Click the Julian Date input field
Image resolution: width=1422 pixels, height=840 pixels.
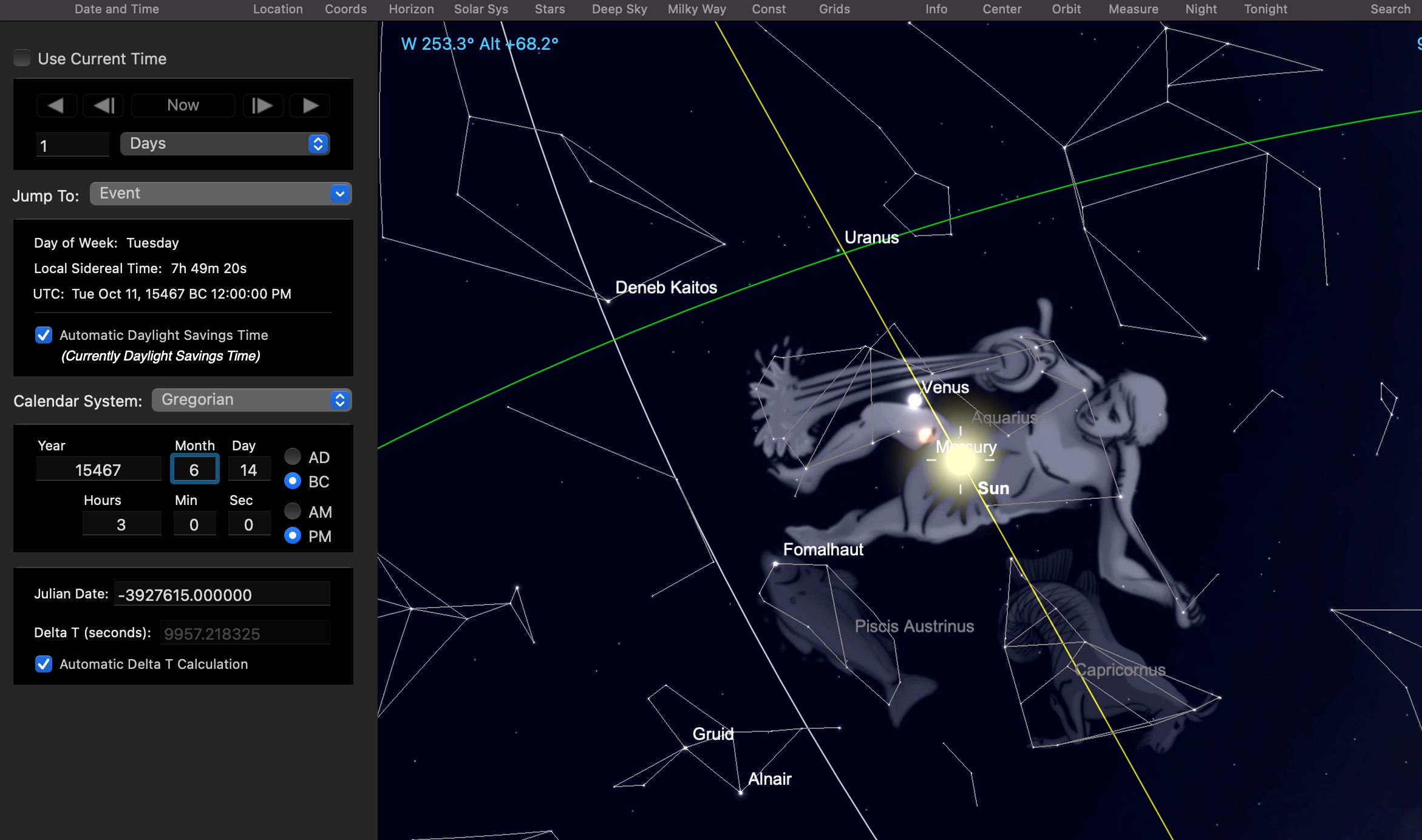click(x=222, y=594)
